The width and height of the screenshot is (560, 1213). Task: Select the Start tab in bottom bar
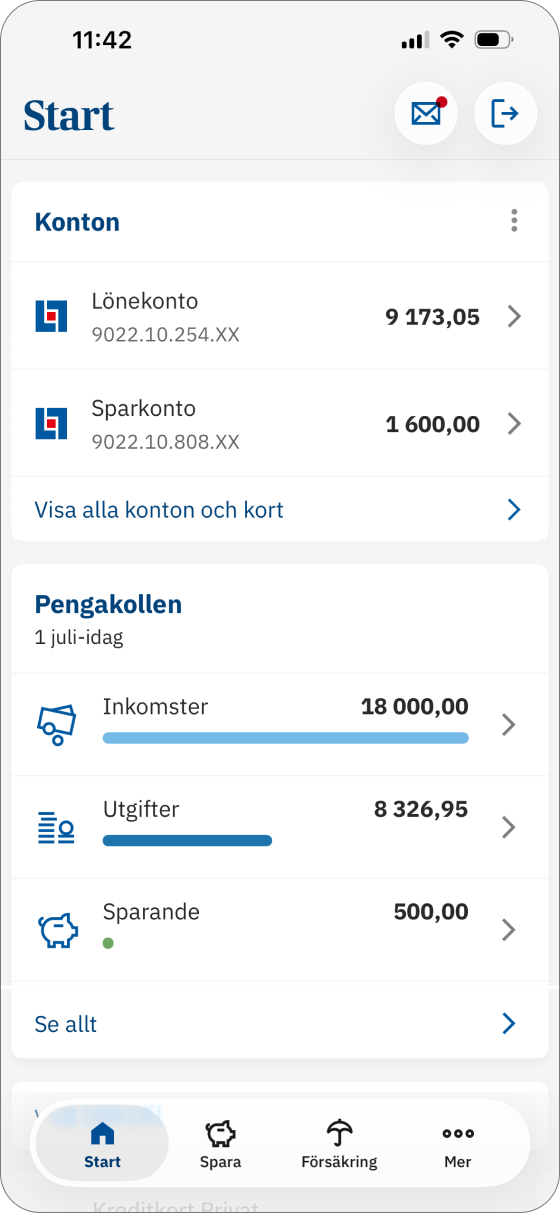pyautogui.click(x=102, y=1144)
